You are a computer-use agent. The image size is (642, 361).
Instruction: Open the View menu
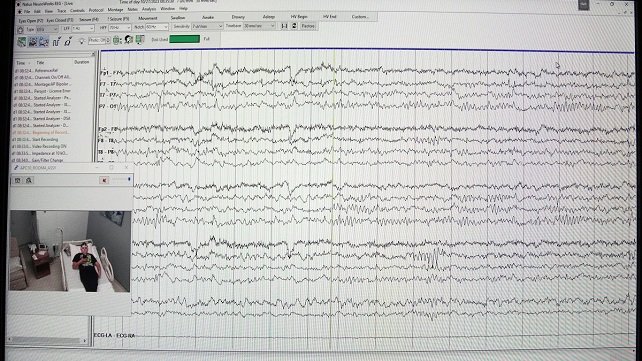[49, 11]
